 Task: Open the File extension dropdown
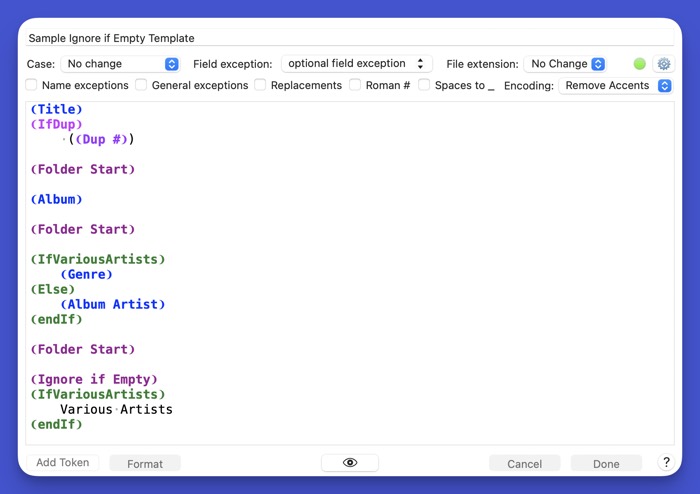567,64
